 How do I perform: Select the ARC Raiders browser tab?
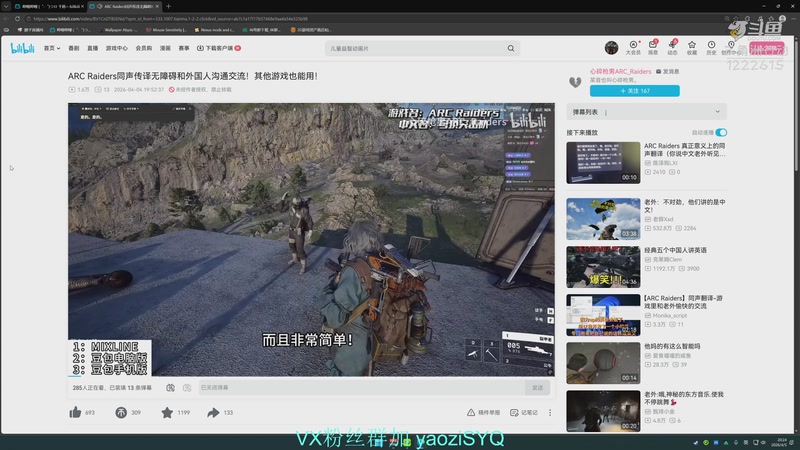click(124, 6)
